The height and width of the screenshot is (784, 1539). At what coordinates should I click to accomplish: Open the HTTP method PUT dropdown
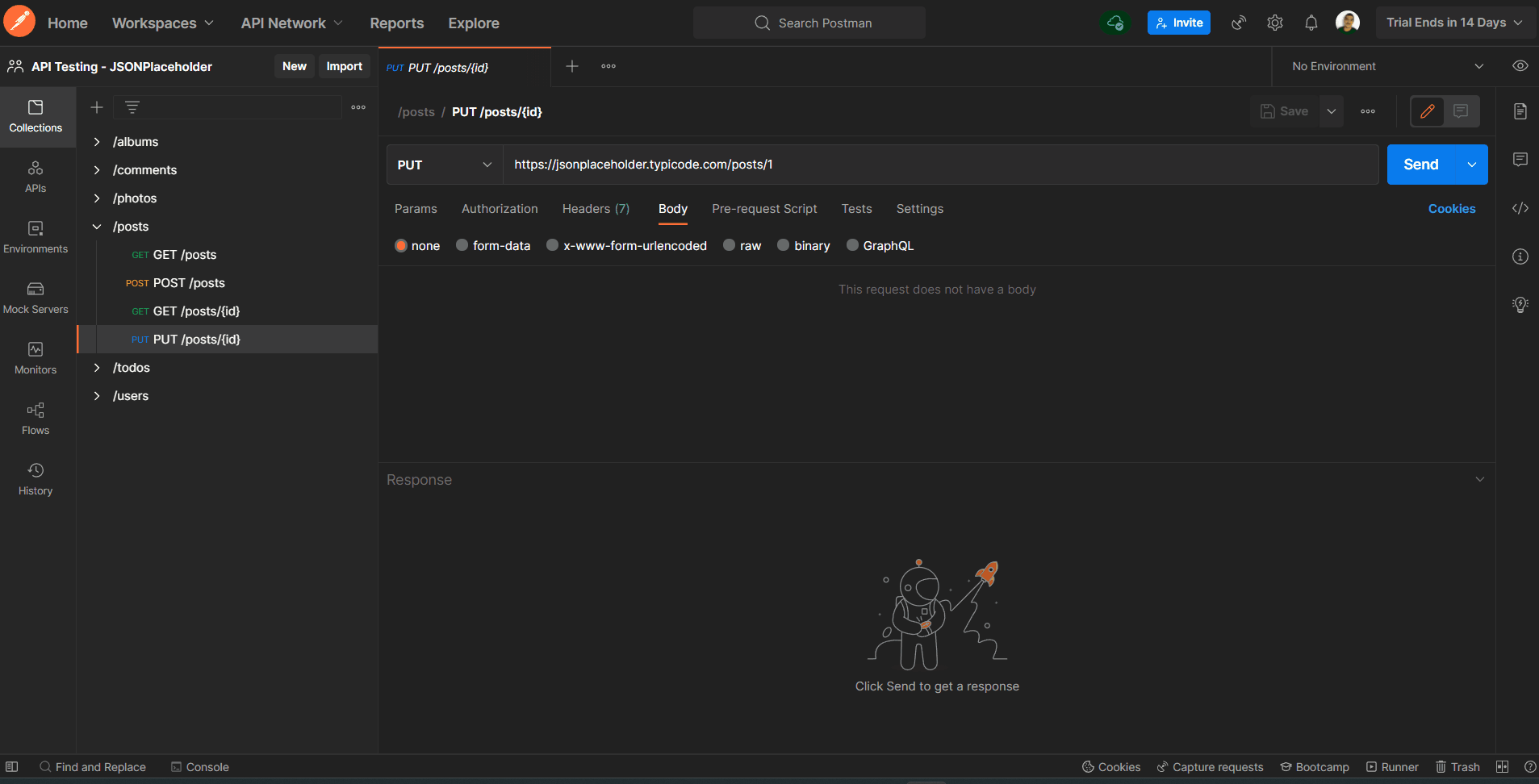445,165
